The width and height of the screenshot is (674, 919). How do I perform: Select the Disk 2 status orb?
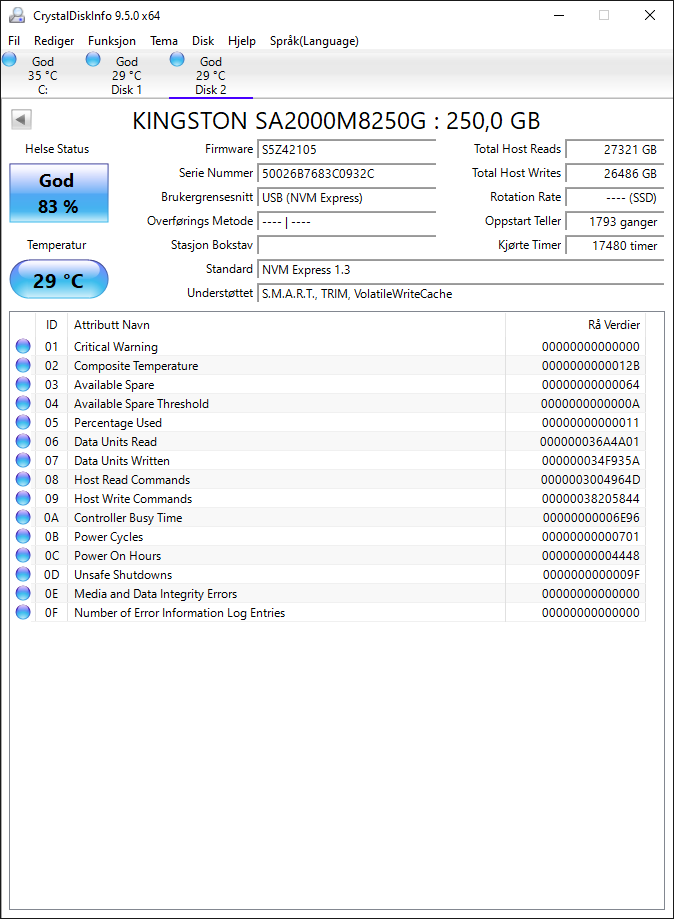[177, 59]
